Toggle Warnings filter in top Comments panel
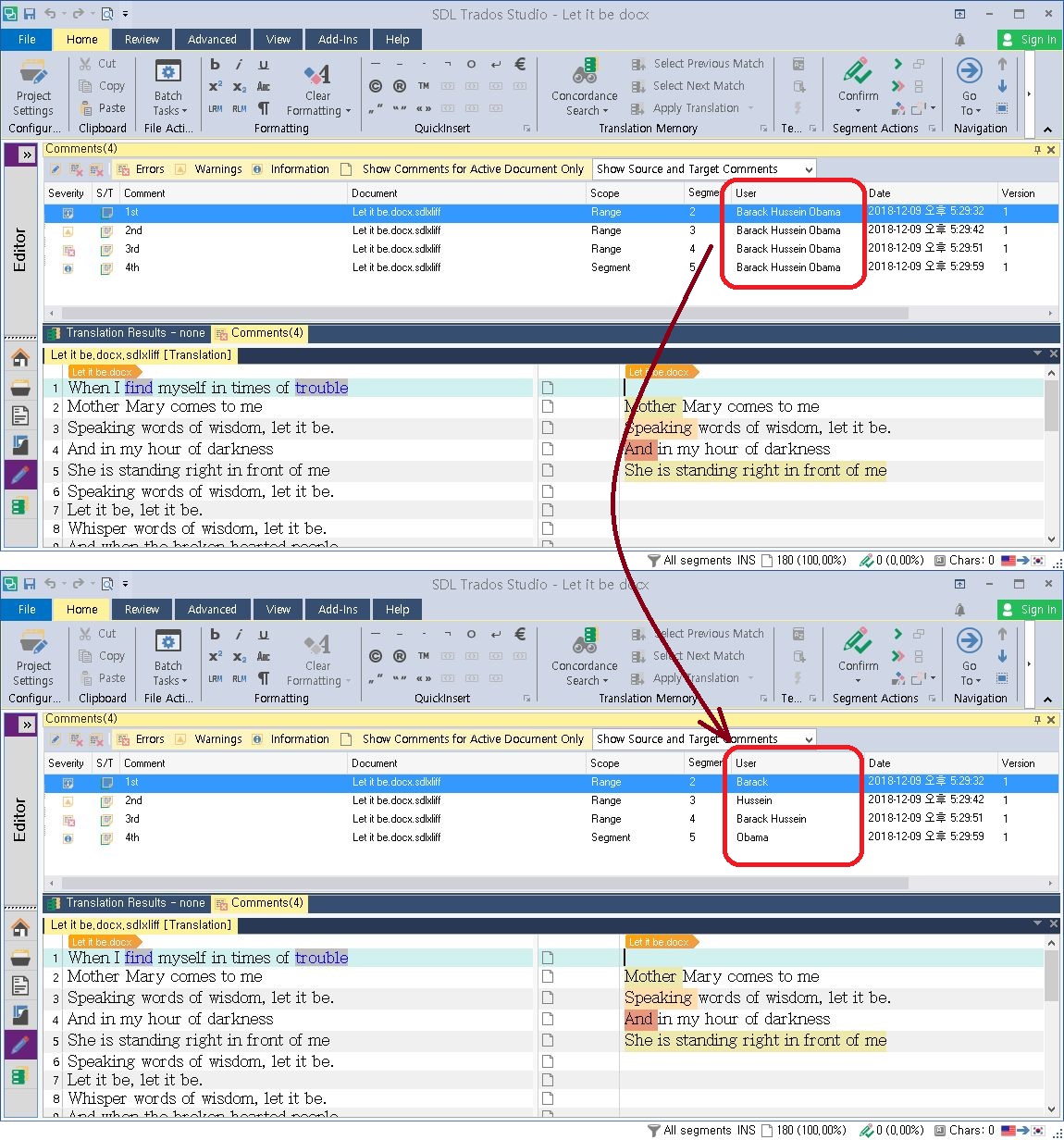1064x1140 pixels. (x=208, y=169)
